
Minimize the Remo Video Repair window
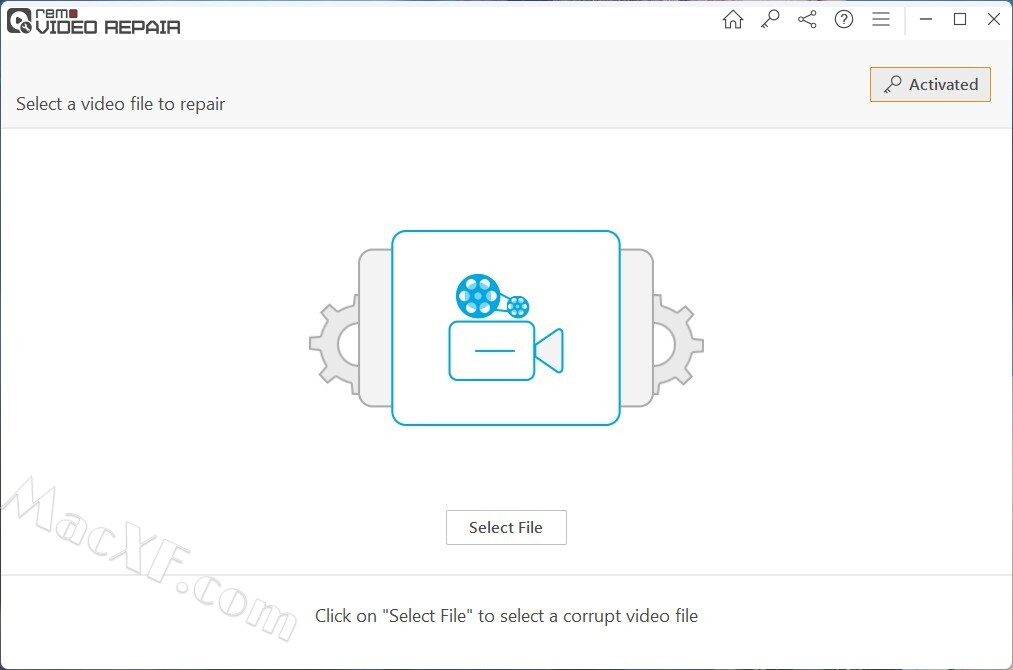(926, 19)
